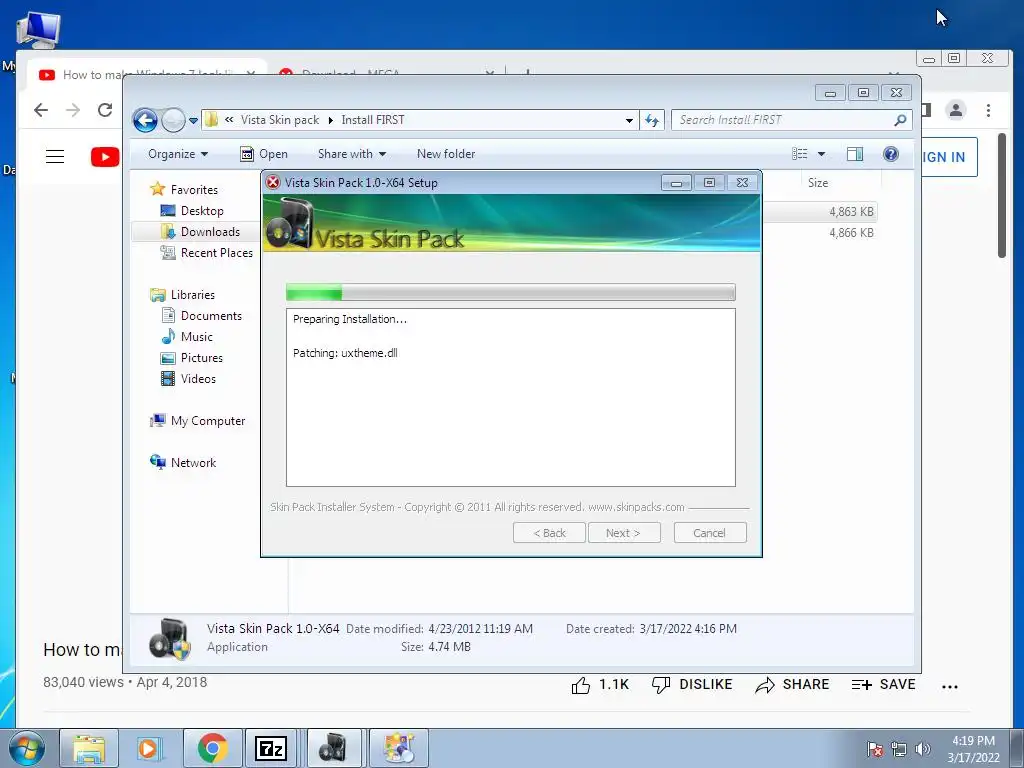Click the Patching: uxtheme.dll log line
This screenshot has width=1024, height=768.
pyautogui.click(x=345, y=353)
